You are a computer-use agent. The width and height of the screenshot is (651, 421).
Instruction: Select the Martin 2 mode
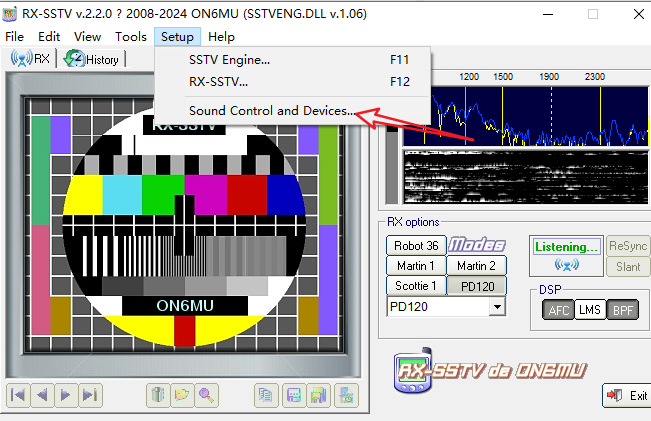tap(477, 266)
